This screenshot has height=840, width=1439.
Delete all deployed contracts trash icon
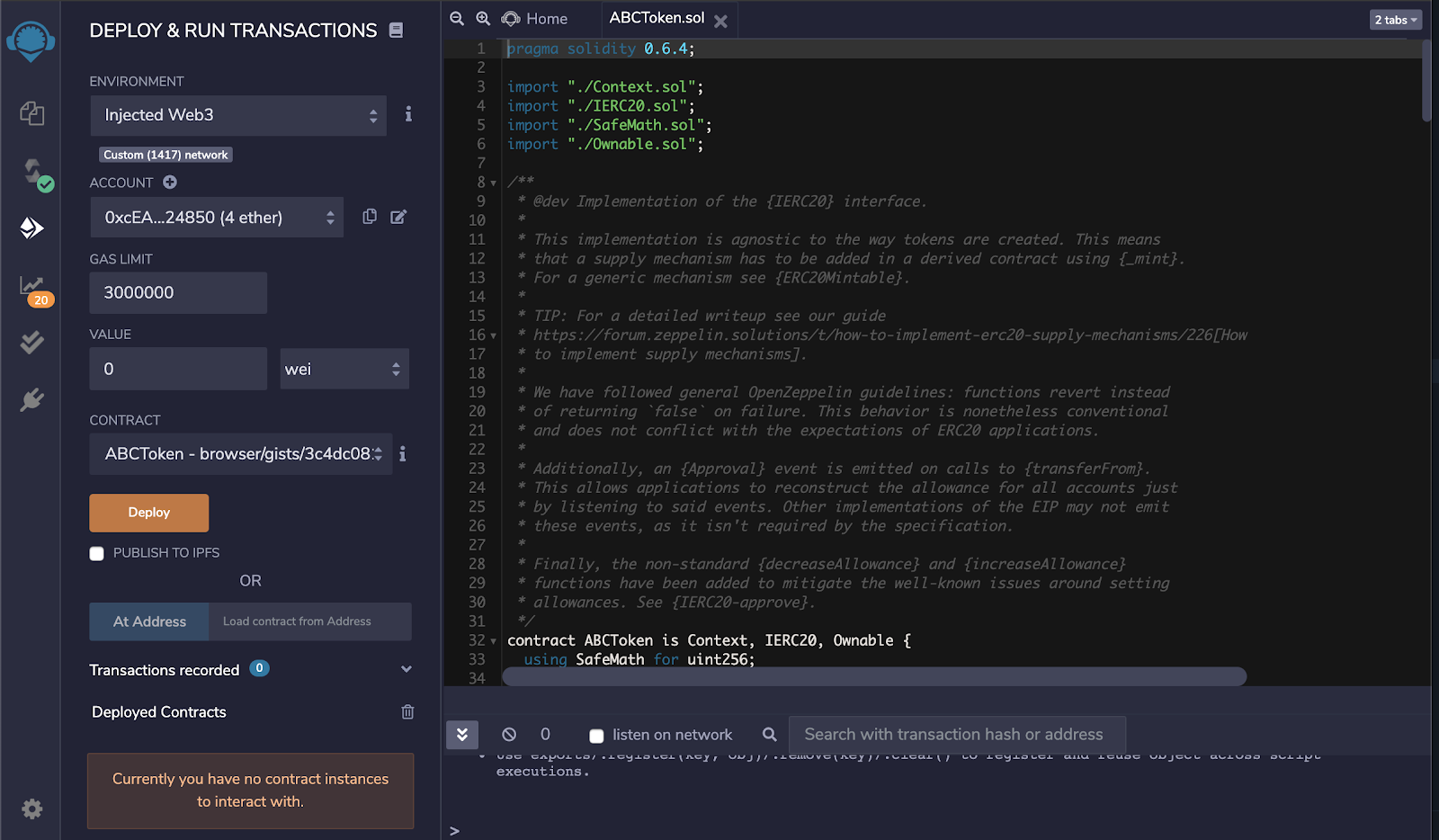[407, 711]
